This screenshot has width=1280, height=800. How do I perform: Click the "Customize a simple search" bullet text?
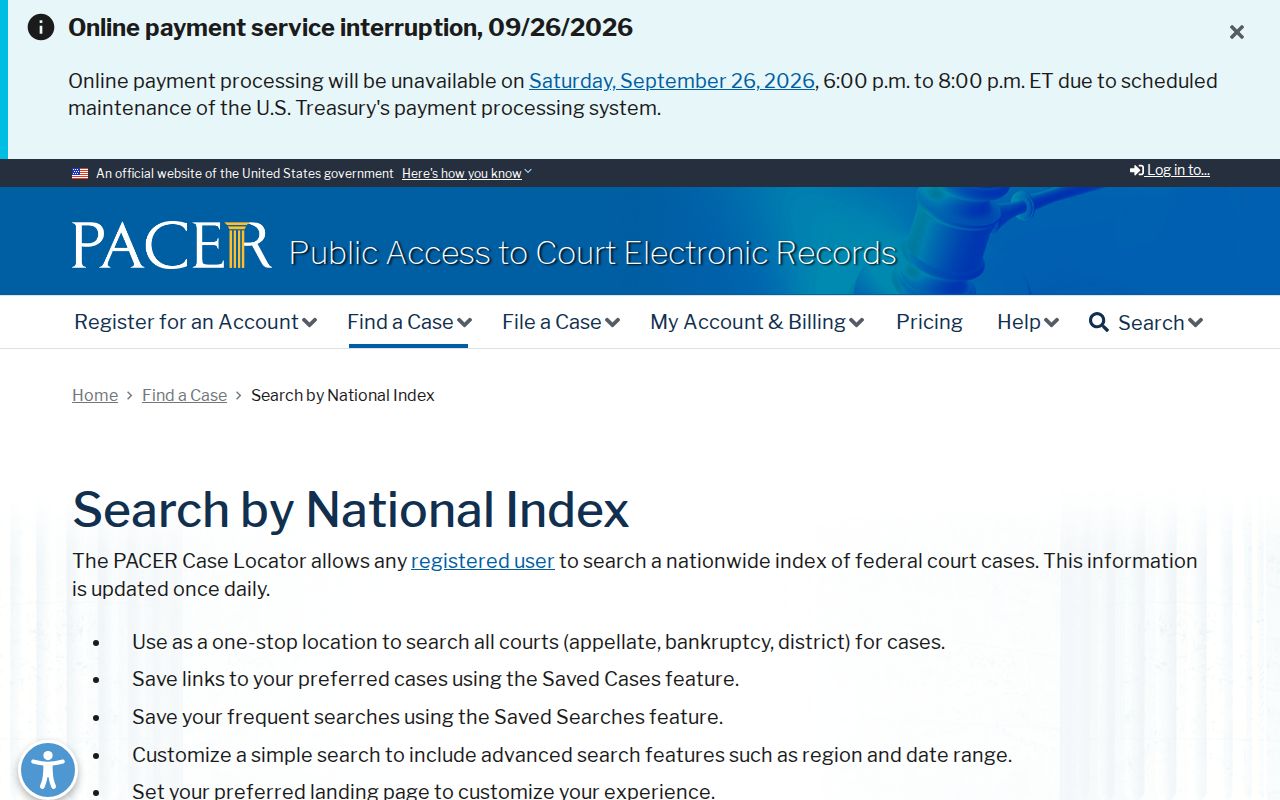[572, 755]
